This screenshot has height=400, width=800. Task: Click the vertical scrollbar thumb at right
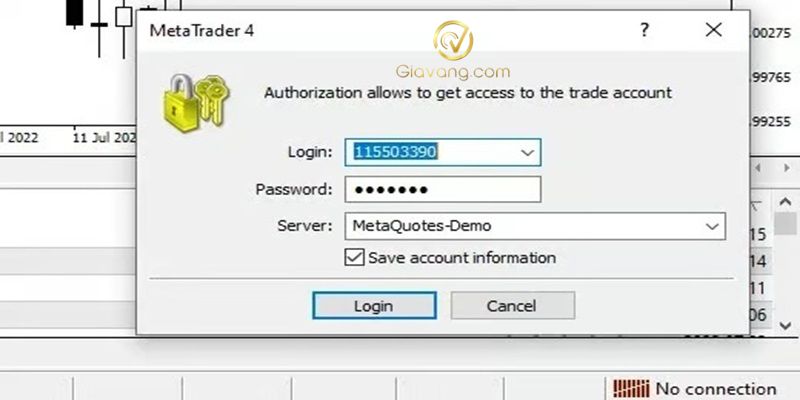click(x=786, y=223)
